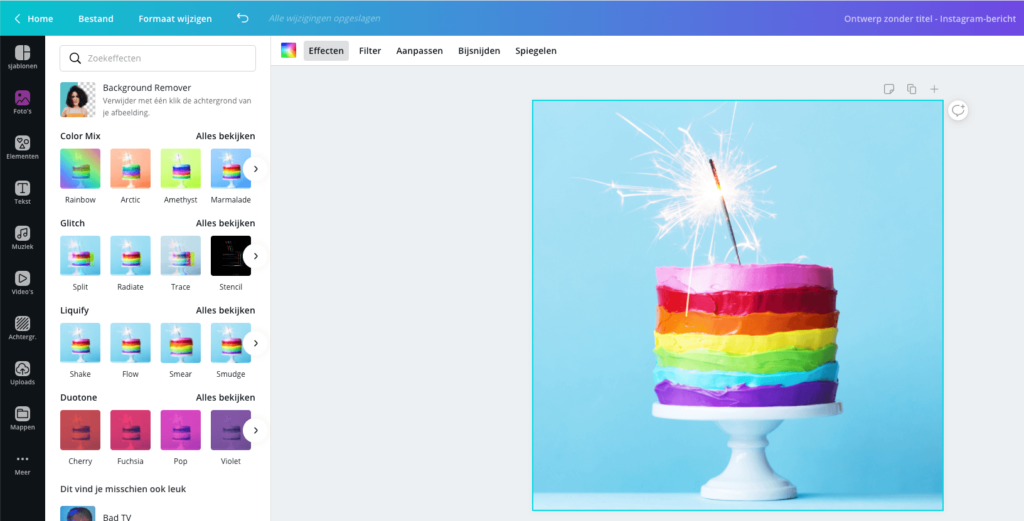This screenshot has width=1024, height=521.
Task: Open the Muziek sidebar icon
Action: point(22,237)
